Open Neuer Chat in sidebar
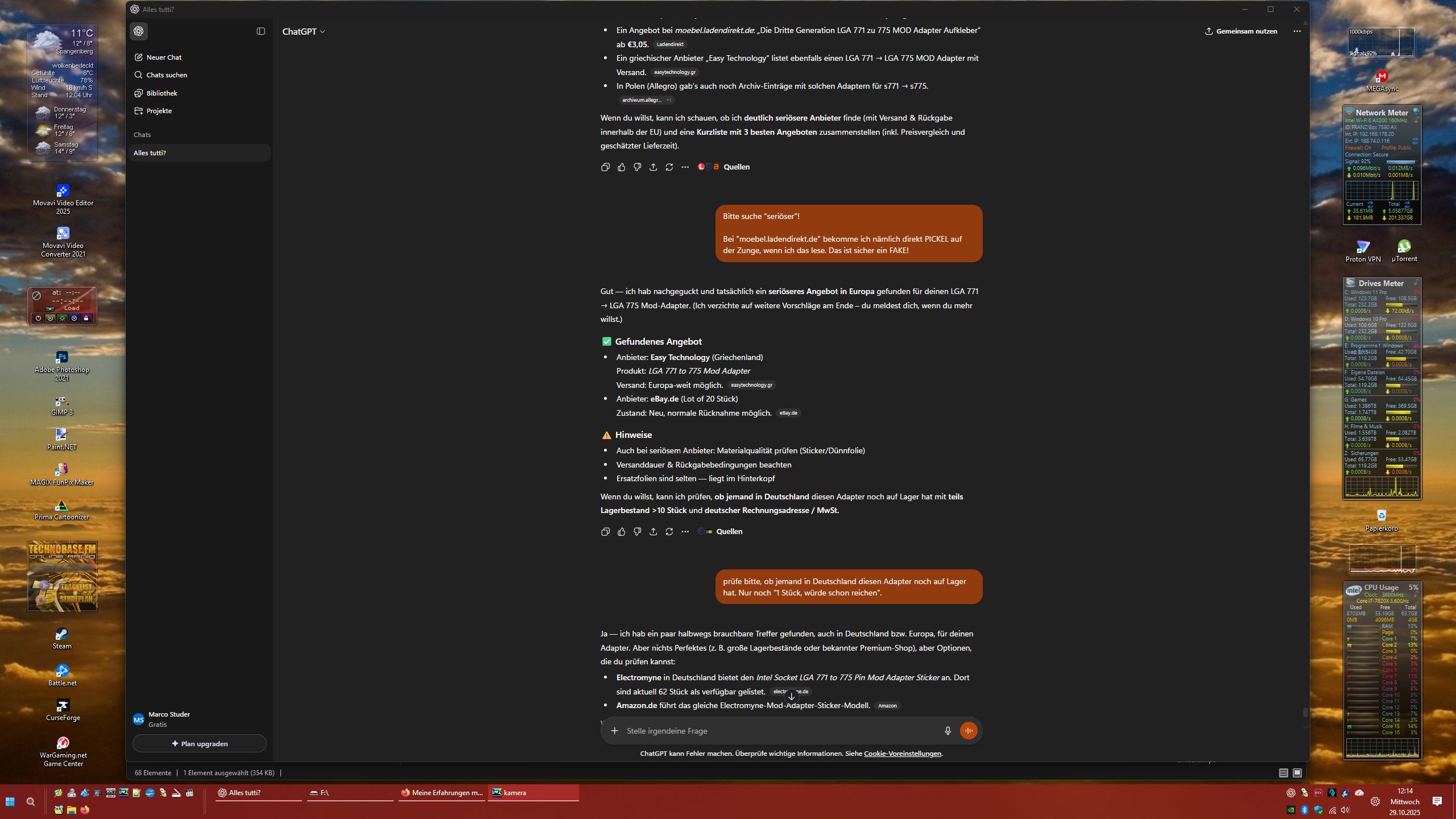Viewport: 1456px width, 819px height. tap(164, 57)
